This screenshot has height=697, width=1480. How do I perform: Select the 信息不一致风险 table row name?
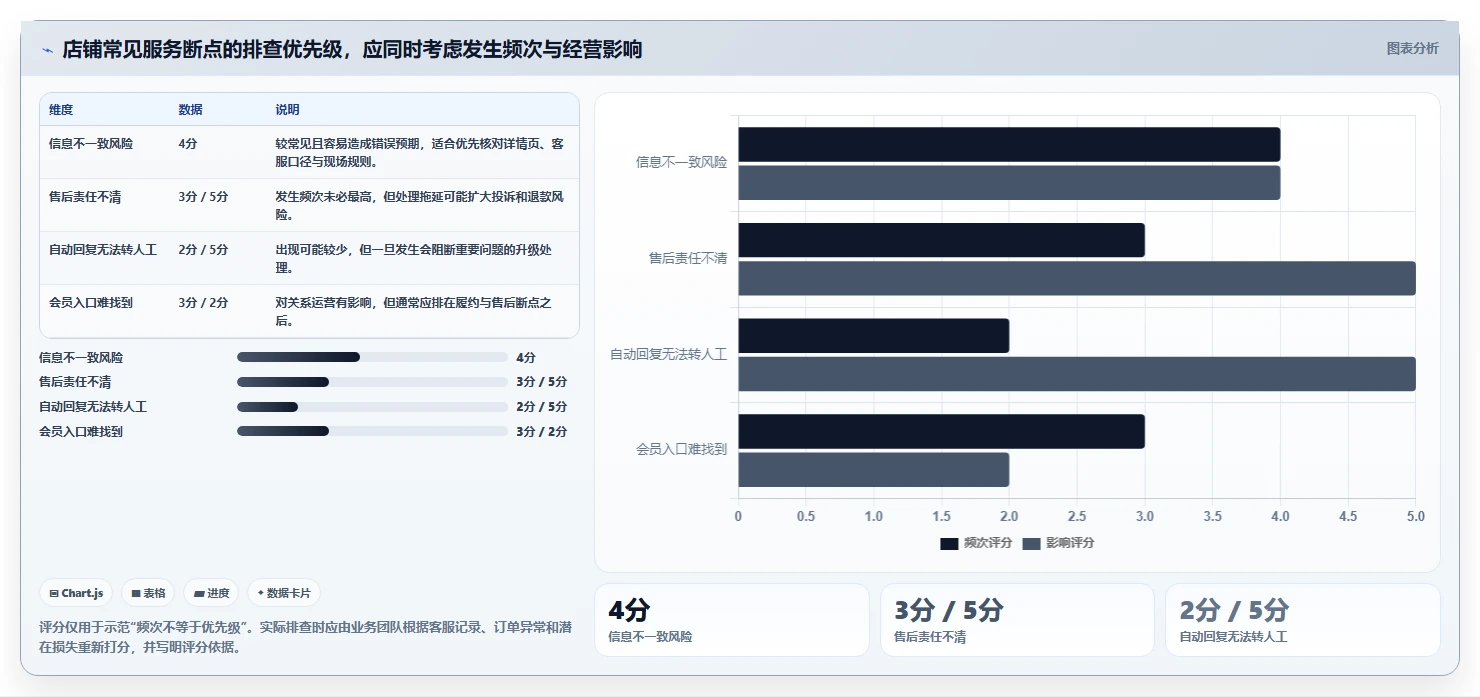pos(91,144)
